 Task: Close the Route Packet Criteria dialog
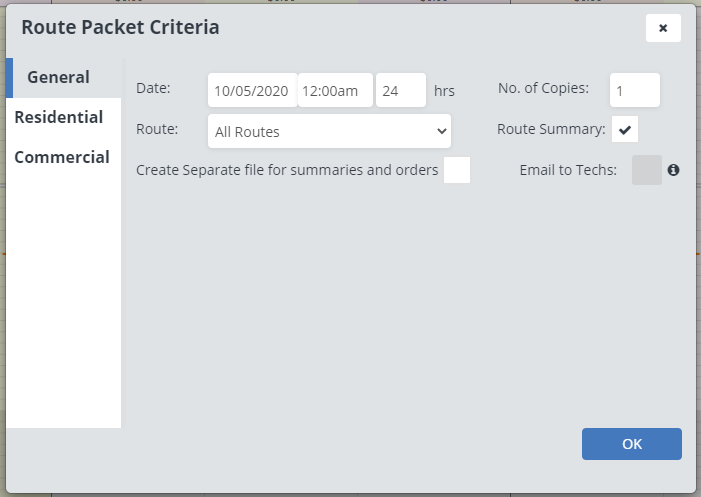click(663, 28)
